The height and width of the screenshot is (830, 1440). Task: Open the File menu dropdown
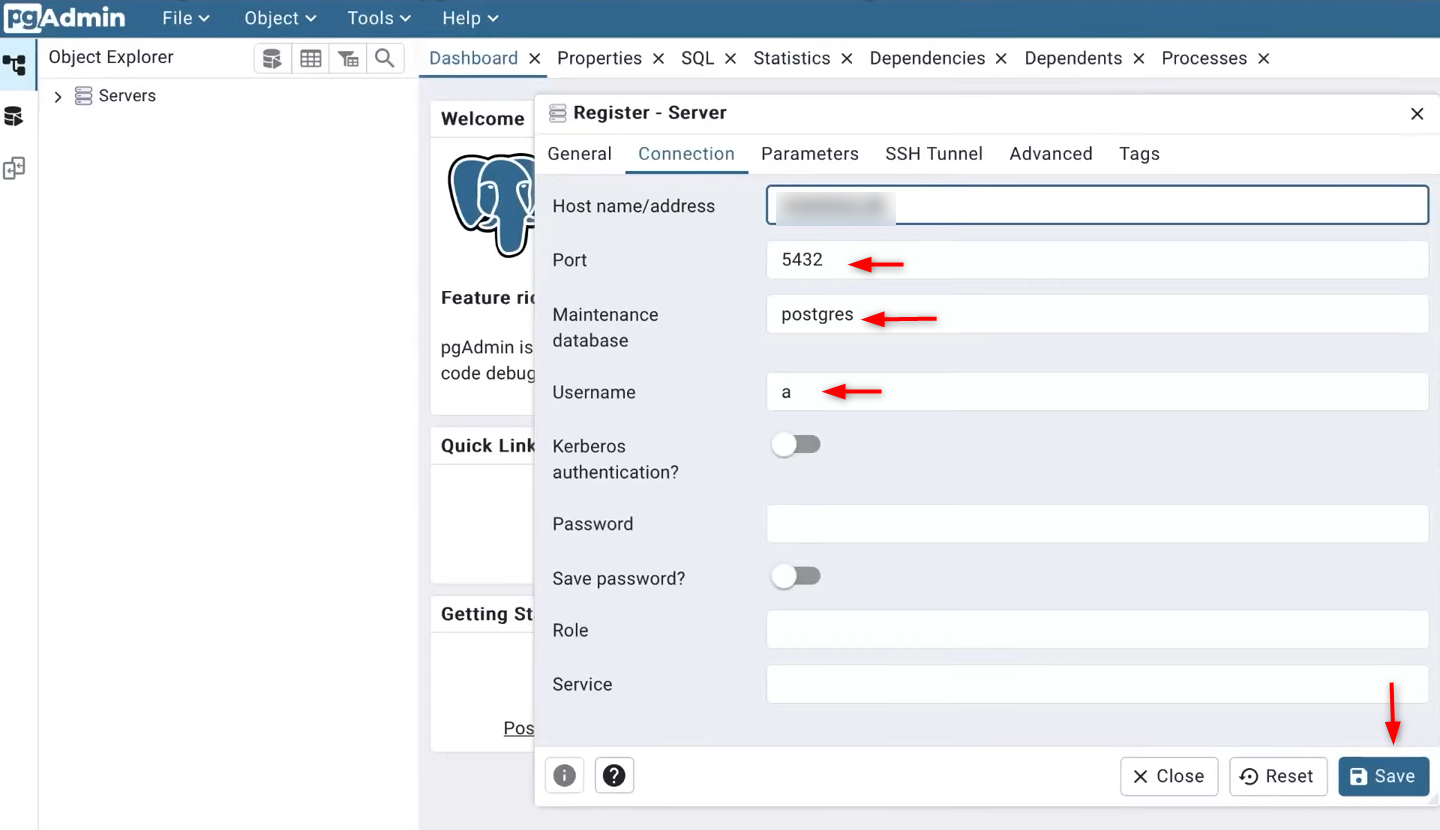coord(186,18)
